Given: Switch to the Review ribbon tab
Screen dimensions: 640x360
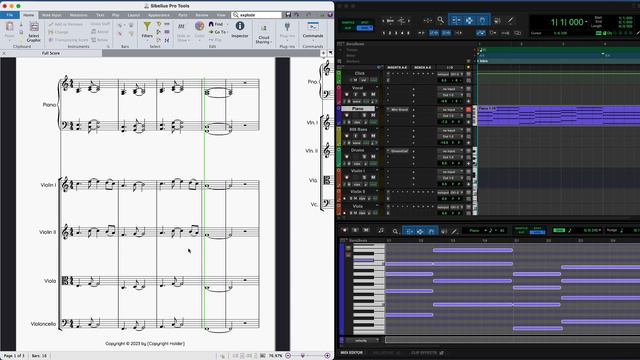Looking at the screenshot, I should [202, 15].
